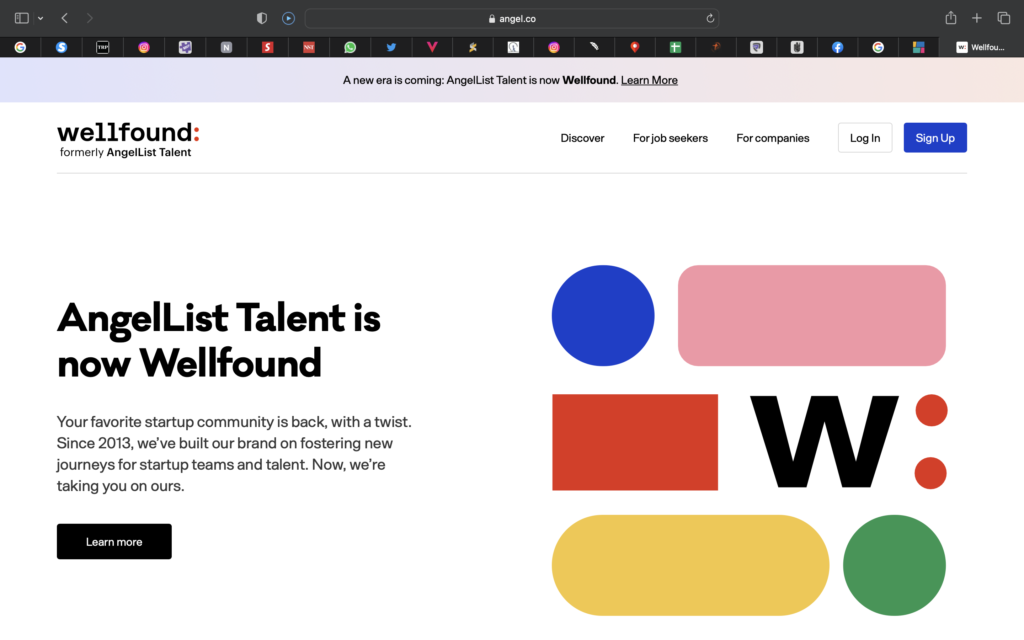The height and width of the screenshot is (640, 1024).
Task: Switch to the Facebook tab
Action: coord(837,47)
